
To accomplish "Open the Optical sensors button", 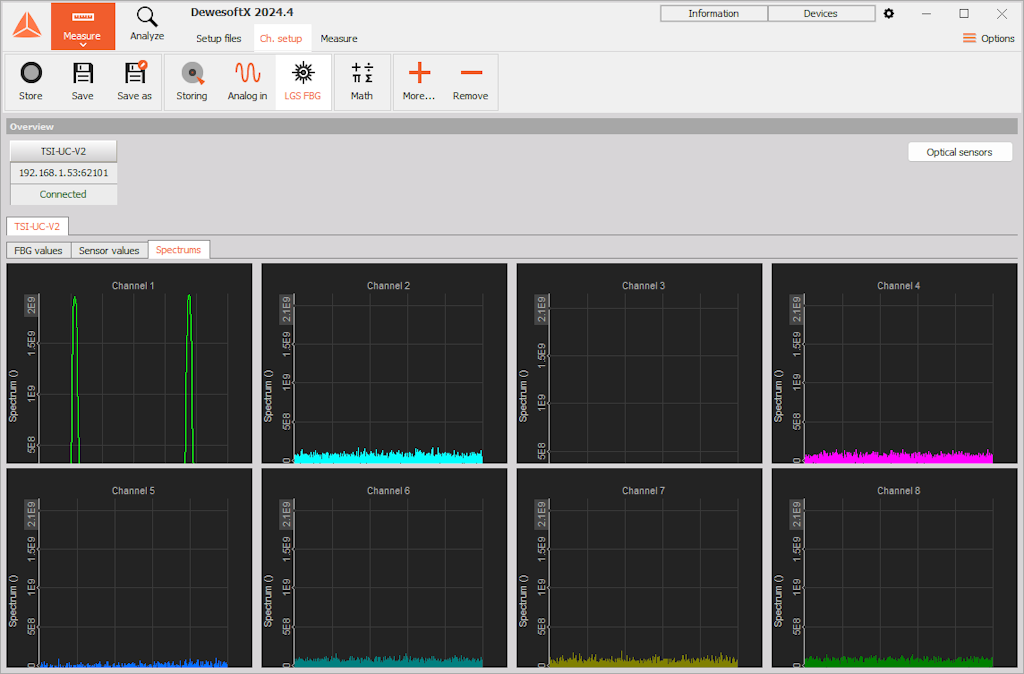I will [x=959, y=152].
